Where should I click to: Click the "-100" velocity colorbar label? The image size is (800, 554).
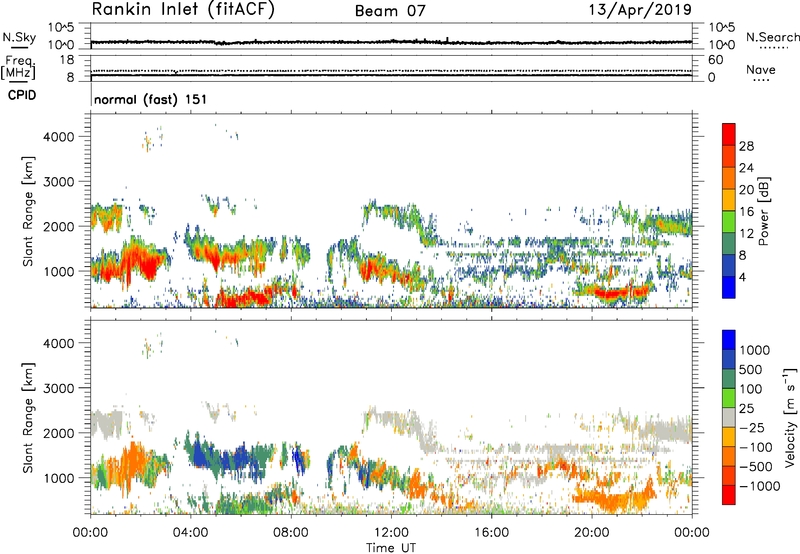pos(756,447)
